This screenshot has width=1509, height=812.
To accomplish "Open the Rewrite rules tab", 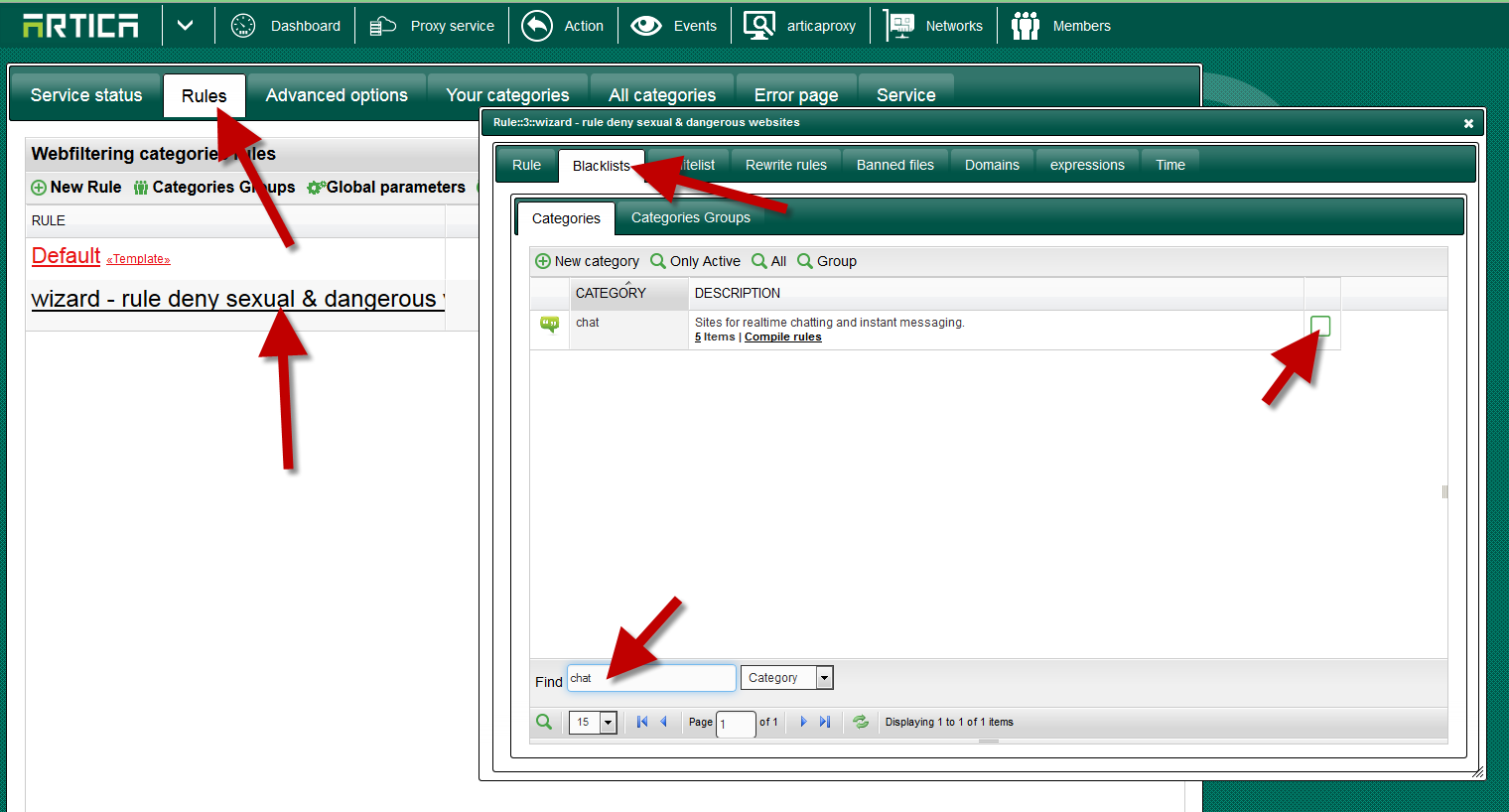I will coord(786,165).
